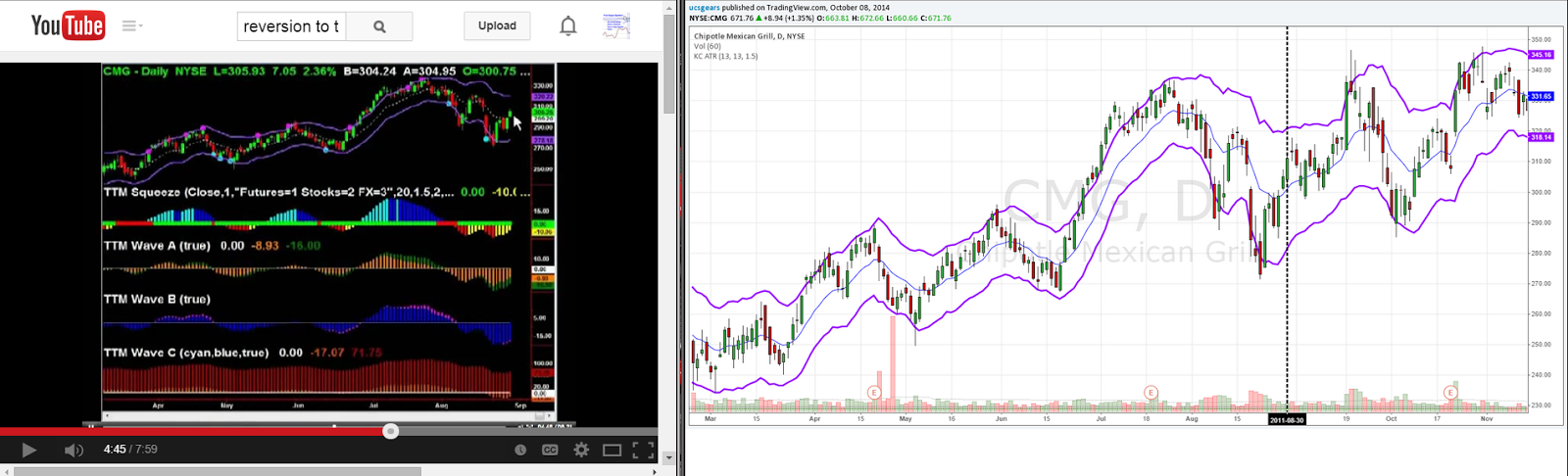The image size is (1568, 476).
Task: Click the Chipotle Mexican Grill, D, NYSE title
Action: click(x=749, y=36)
